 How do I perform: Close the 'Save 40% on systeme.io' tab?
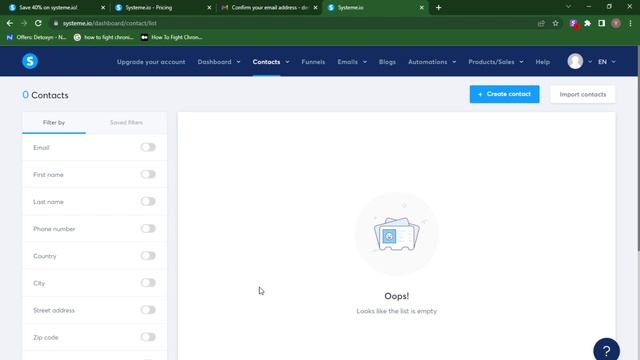pos(103,7)
